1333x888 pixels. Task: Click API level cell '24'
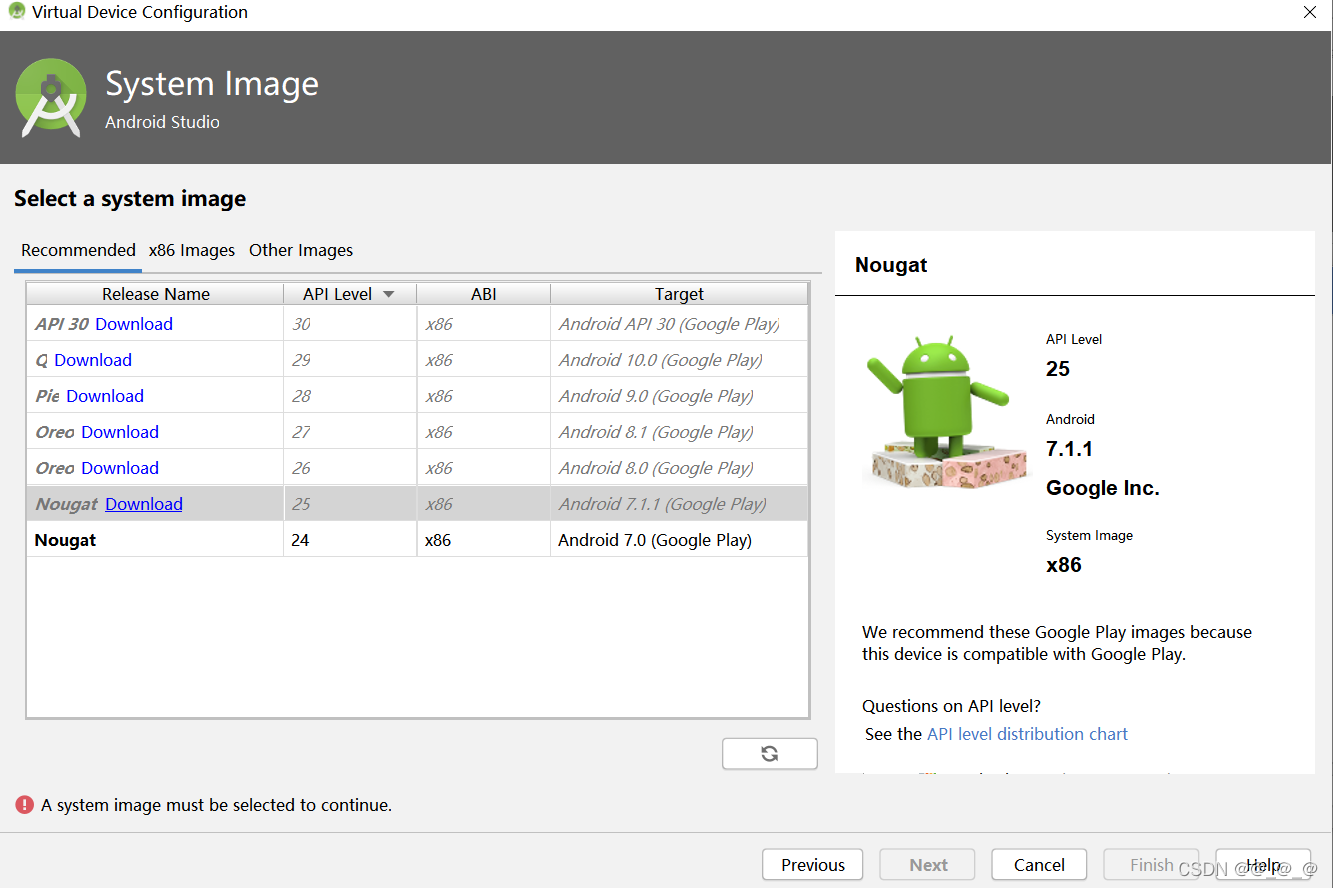click(350, 540)
